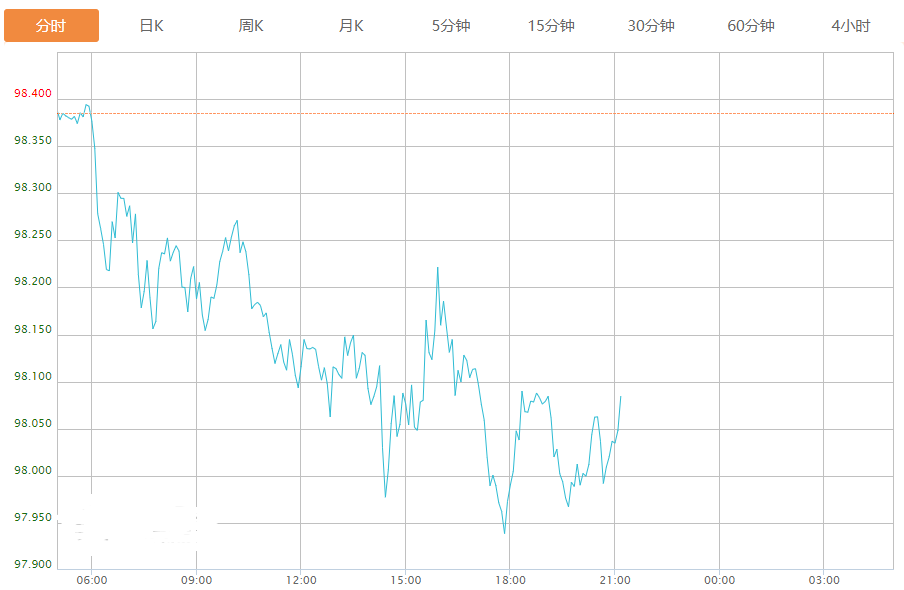Click the 12:00 time axis marker
904x590 pixels.
coord(301,580)
